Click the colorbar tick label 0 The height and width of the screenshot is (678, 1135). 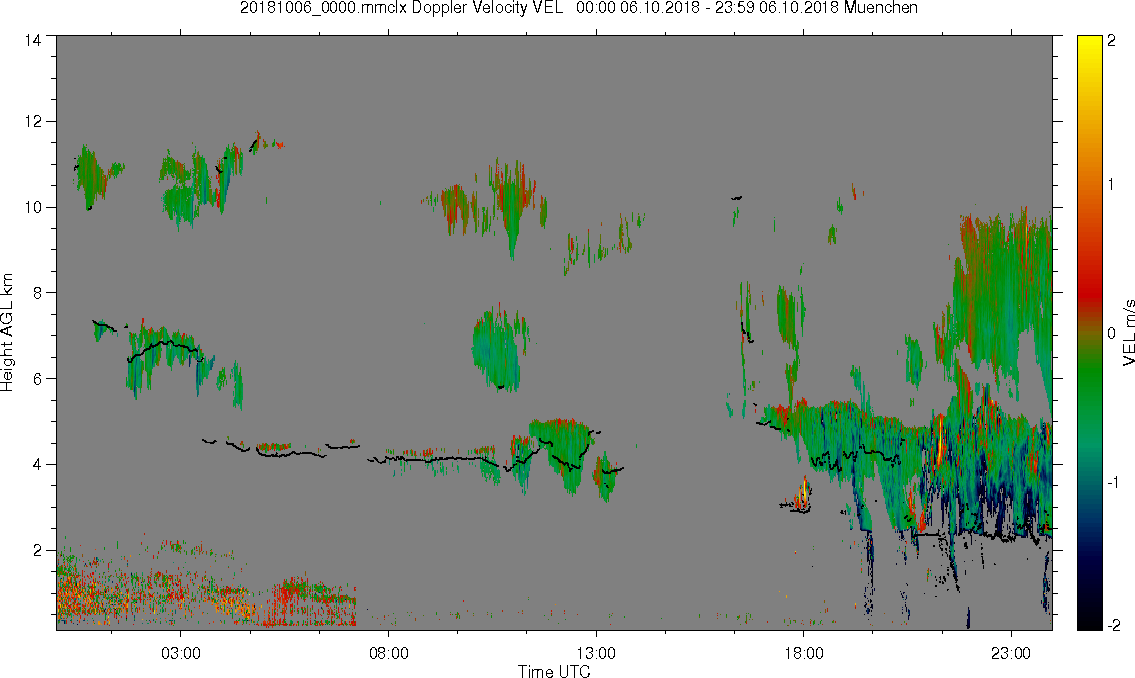[x=1112, y=333]
